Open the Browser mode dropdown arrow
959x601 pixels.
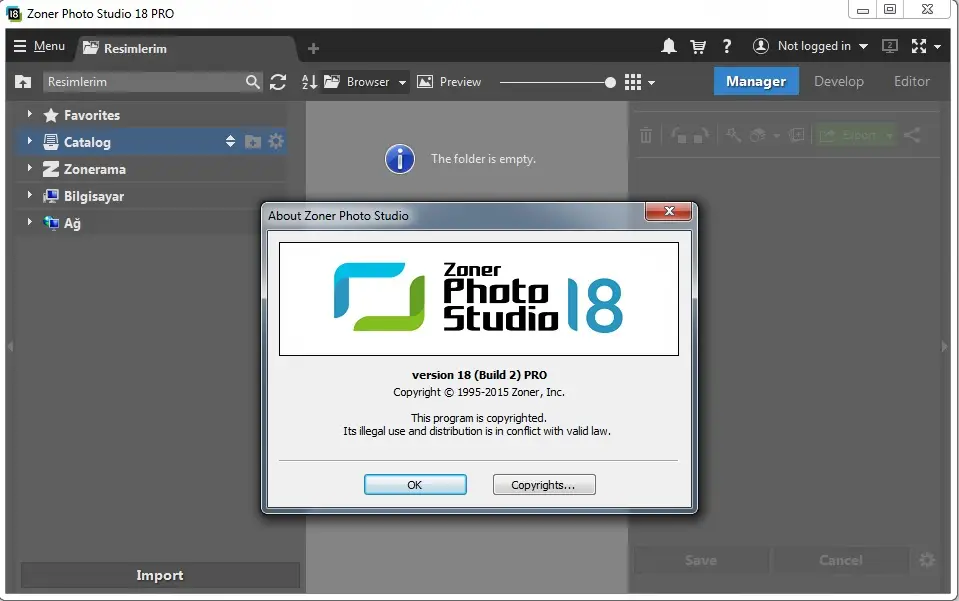(402, 83)
